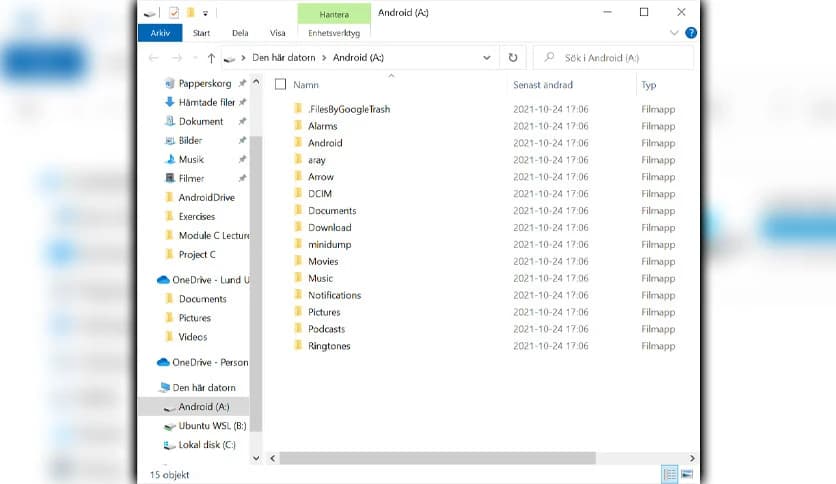Click the navigation pane scroll down arrow
836x484 pixels.
click(256, 458)
